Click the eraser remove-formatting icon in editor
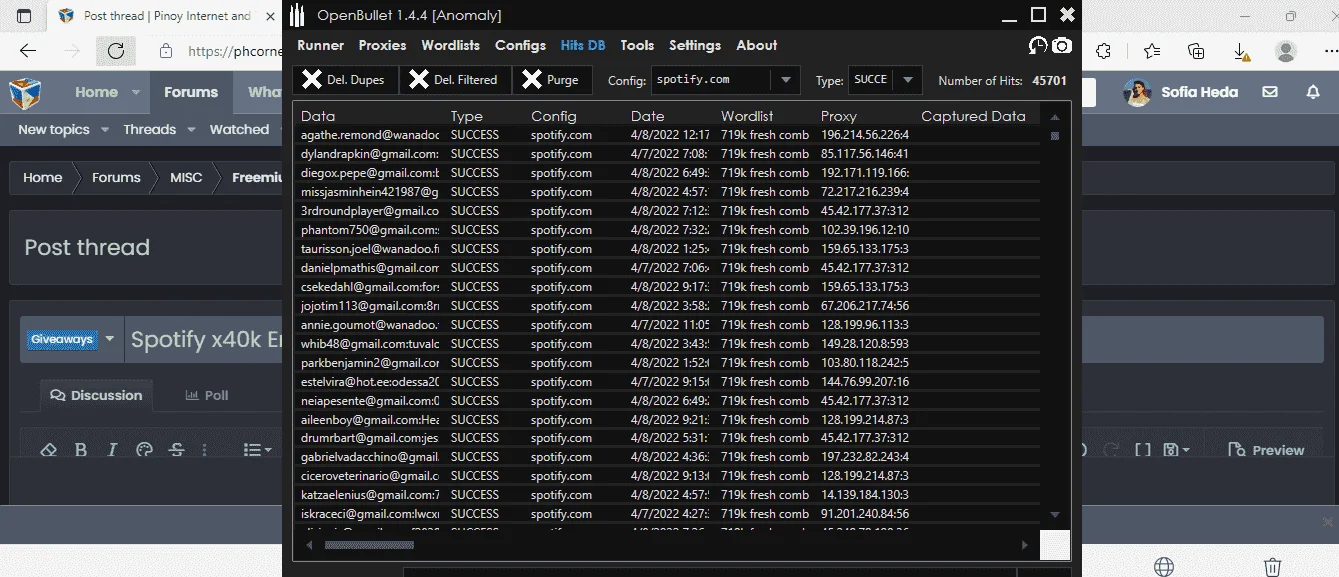This screenshot has width=1339, height=577. (x=48, y=450)
